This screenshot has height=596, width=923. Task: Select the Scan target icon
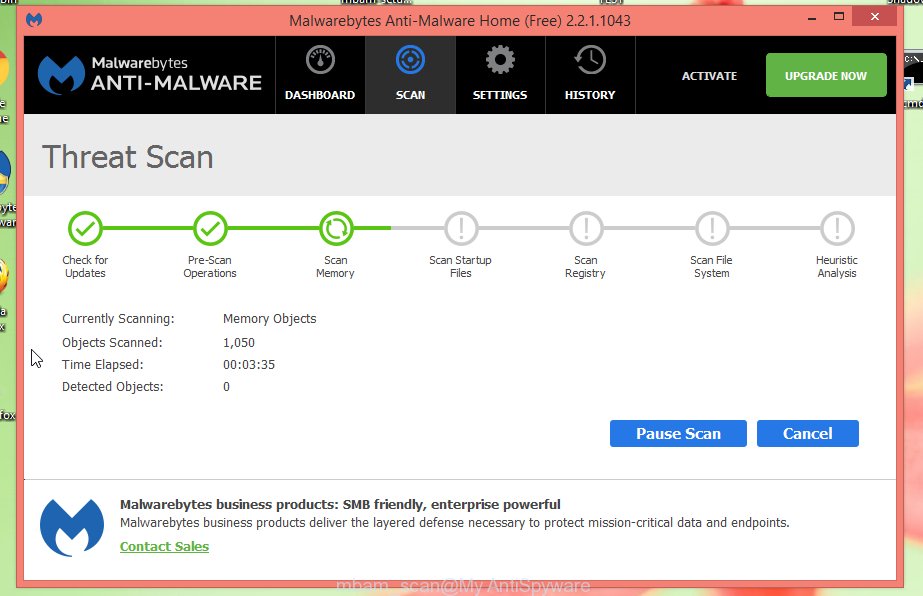(410, 60)
